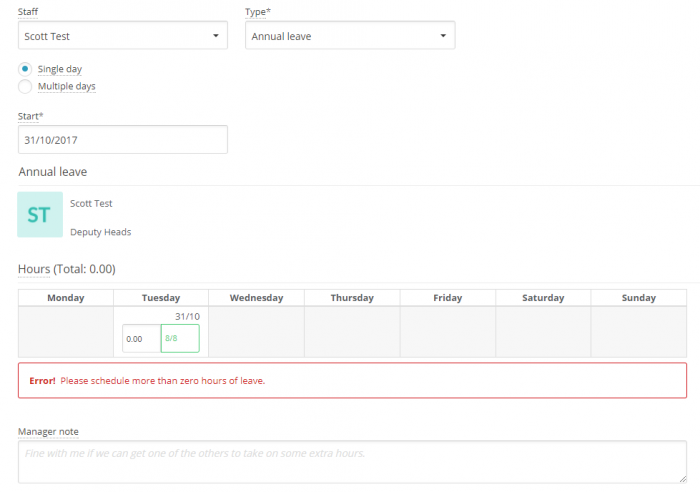
Task: Click the Hours total heading label
Action: (x=67, y=269)
